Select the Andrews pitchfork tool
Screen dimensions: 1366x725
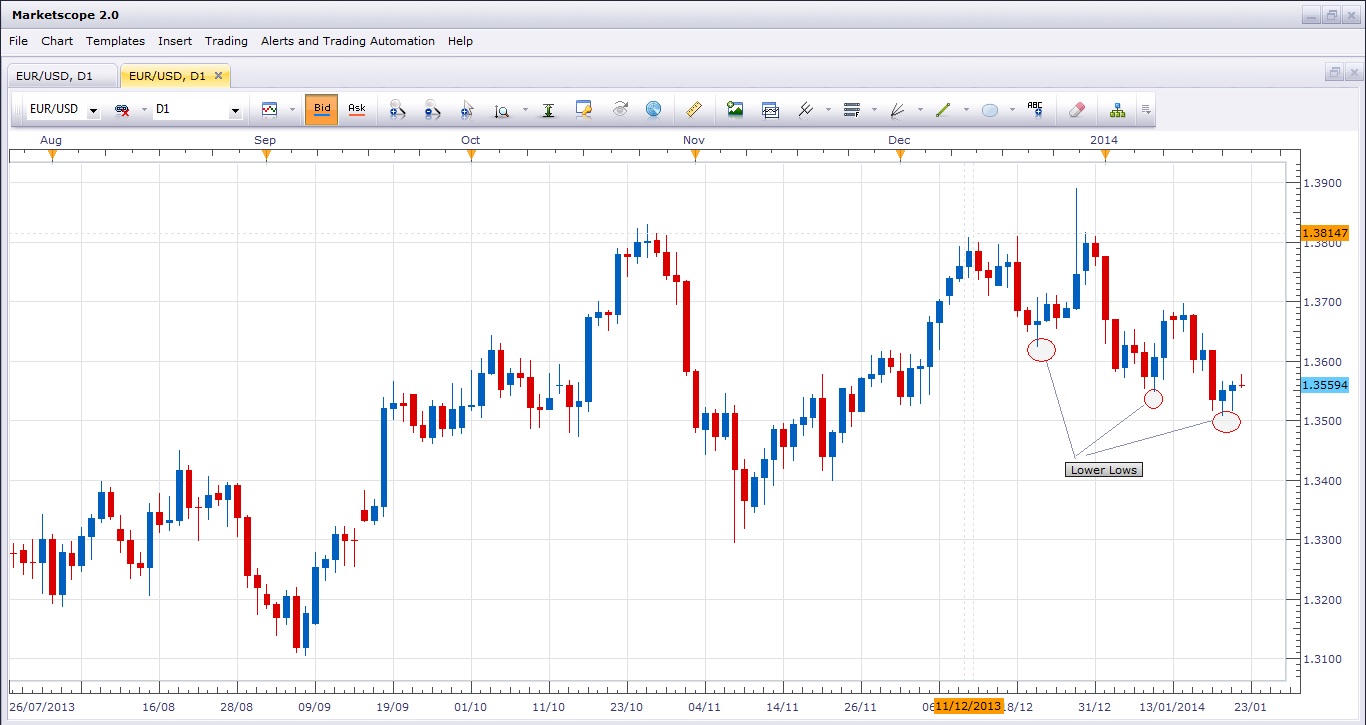pos(805,109)
